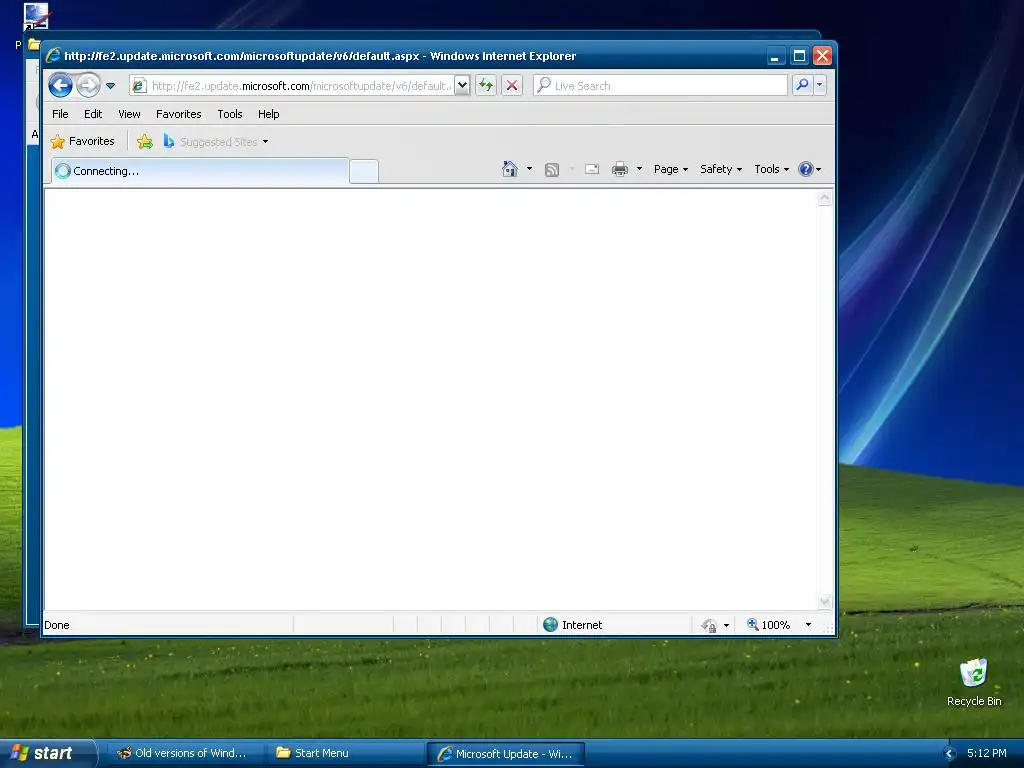Expand the Home button dropdown arrow

click(530, 169)
